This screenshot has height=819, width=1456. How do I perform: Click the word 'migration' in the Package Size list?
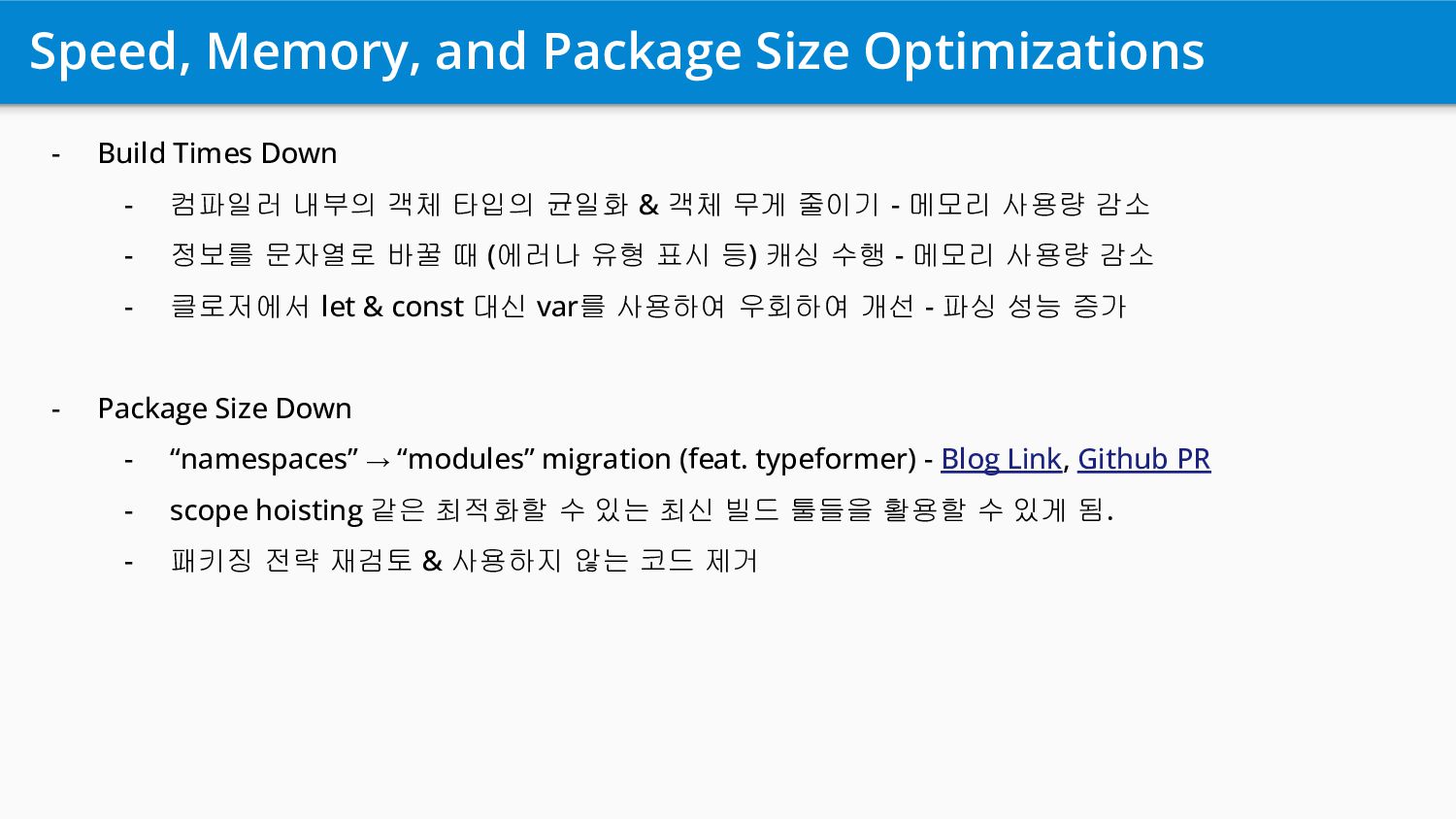606,459
